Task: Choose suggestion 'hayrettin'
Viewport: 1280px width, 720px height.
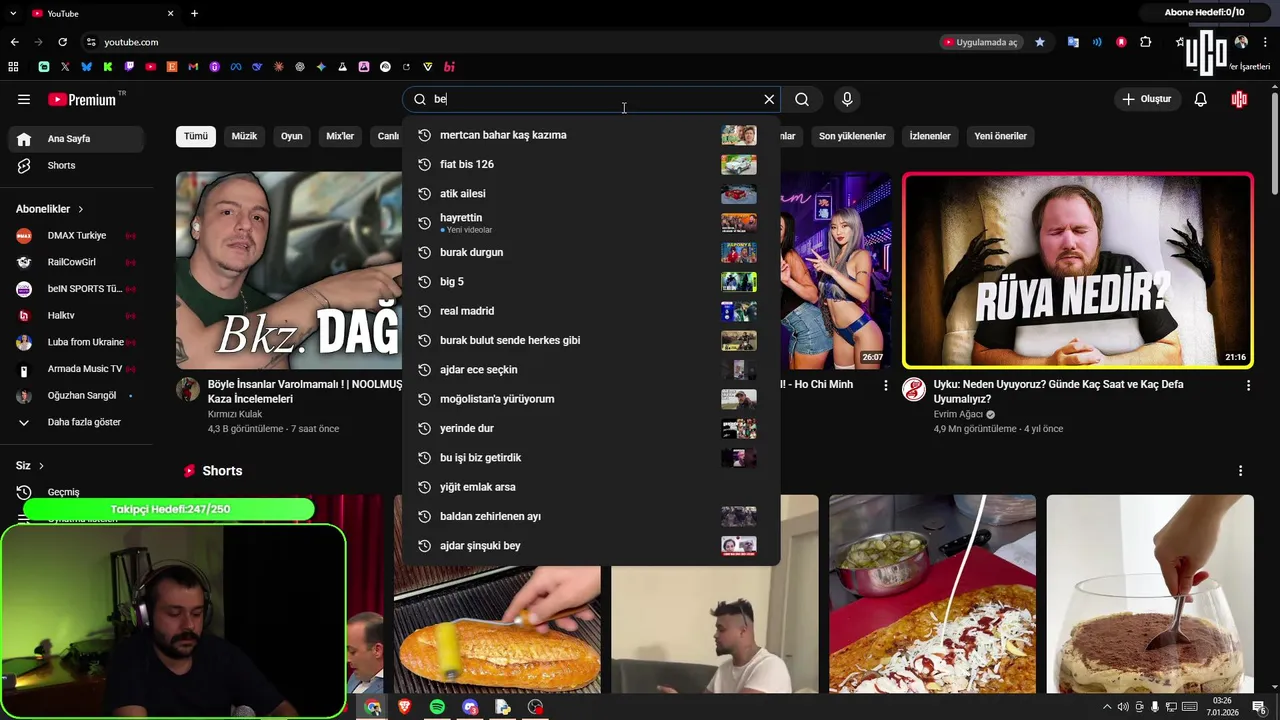Action: pyautogui.click(x=590, y=223)
